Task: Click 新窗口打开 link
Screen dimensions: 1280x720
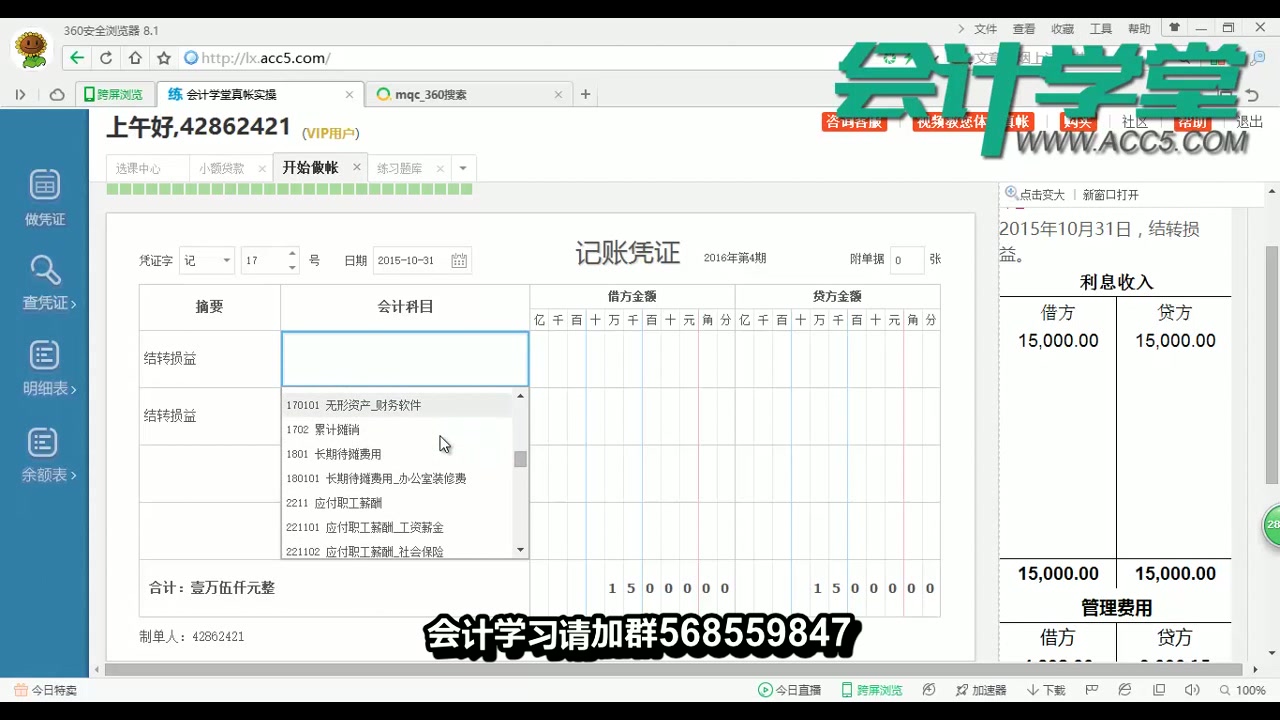Action: [1110, 194]
